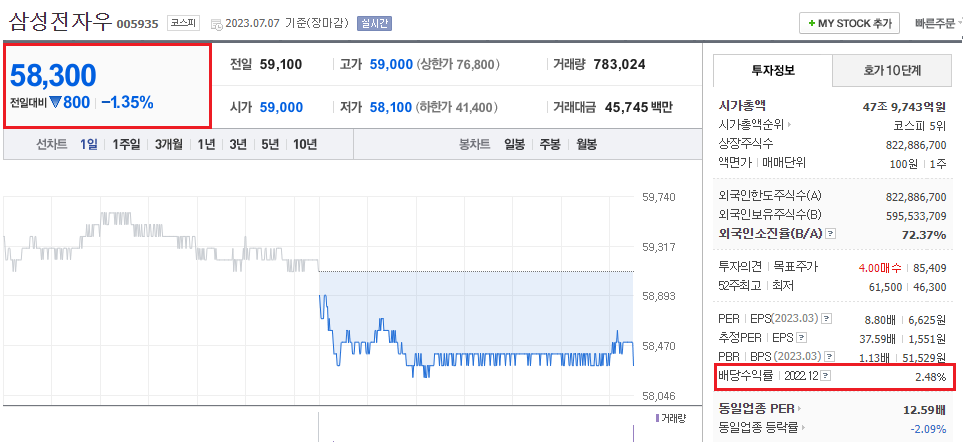This screenshot has height=442, width=963.
Task: Click the 58,046 chart axis label
Action: tap(658, 396)
